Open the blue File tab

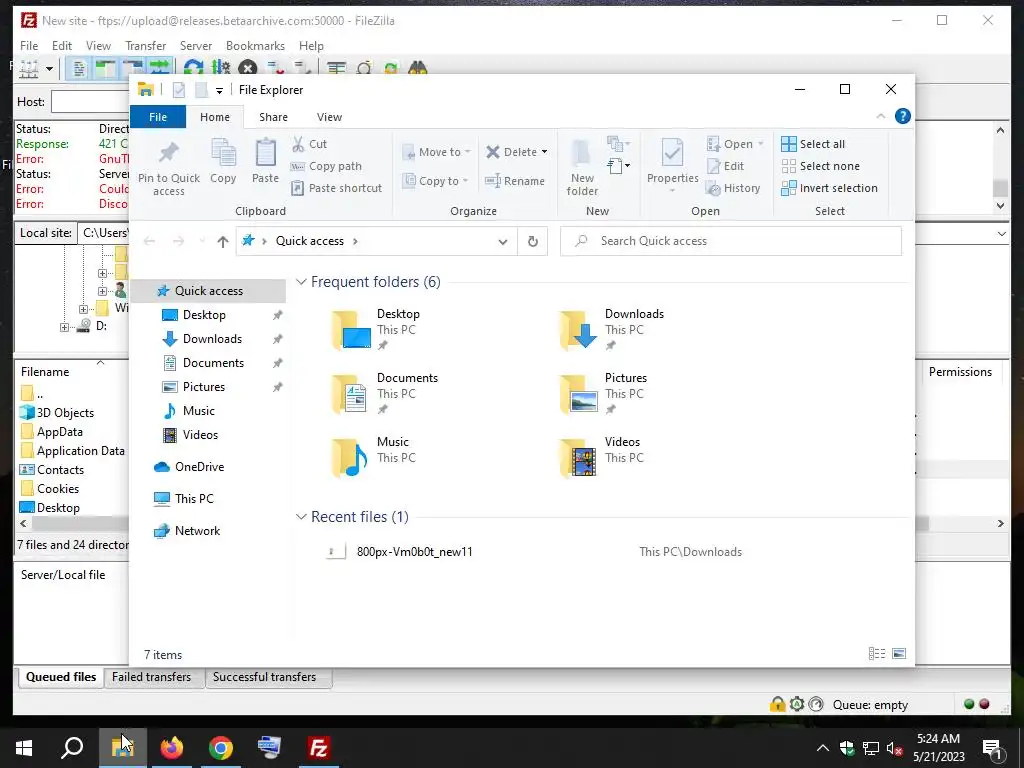[x=158, y=117]
